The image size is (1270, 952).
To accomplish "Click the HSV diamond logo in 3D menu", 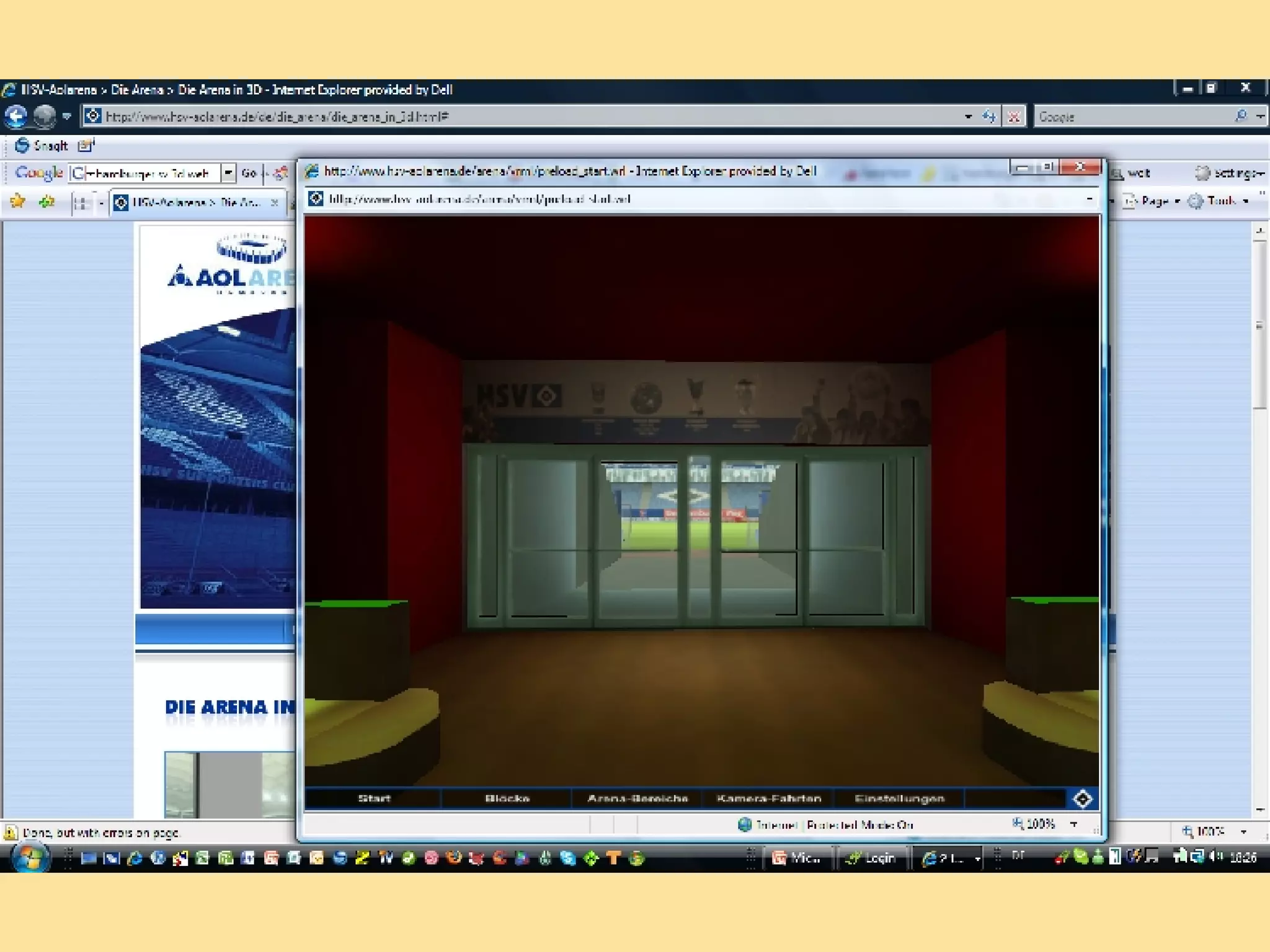I will pos(1082,798).
